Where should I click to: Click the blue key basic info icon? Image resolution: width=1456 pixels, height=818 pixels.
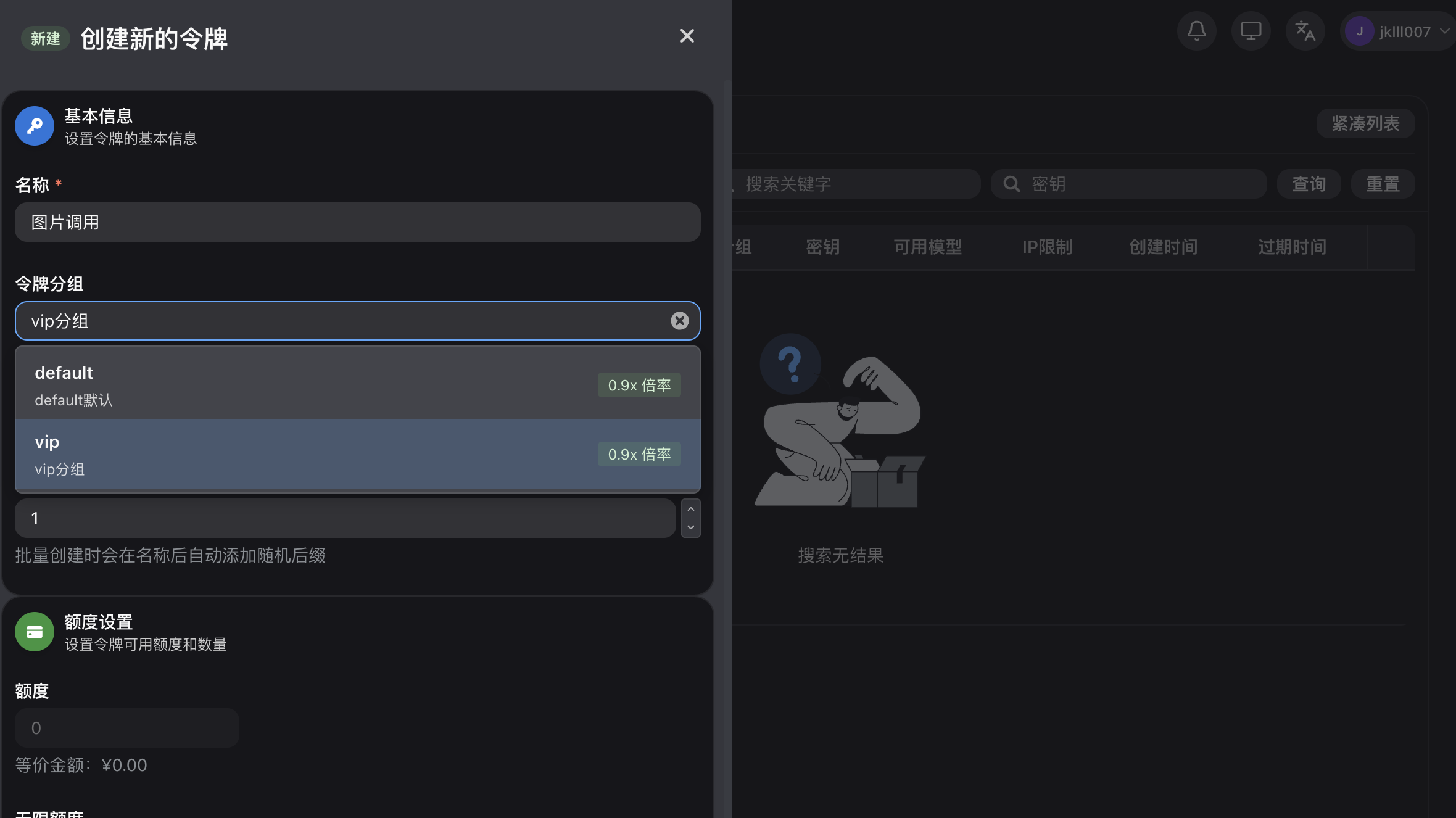[x=35, y=126]
